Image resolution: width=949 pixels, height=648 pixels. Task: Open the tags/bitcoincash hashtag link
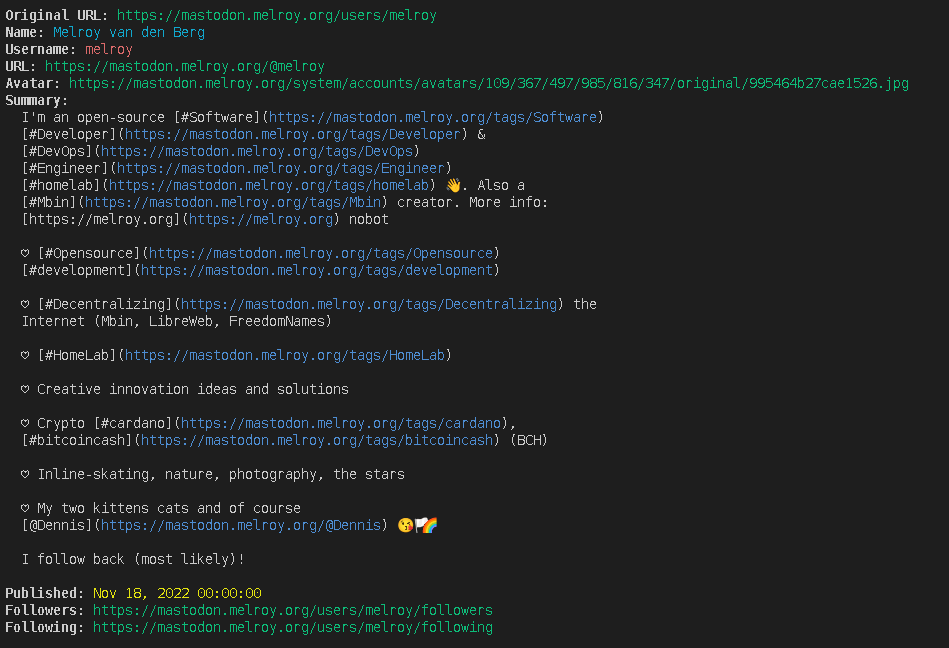(317, 439)
